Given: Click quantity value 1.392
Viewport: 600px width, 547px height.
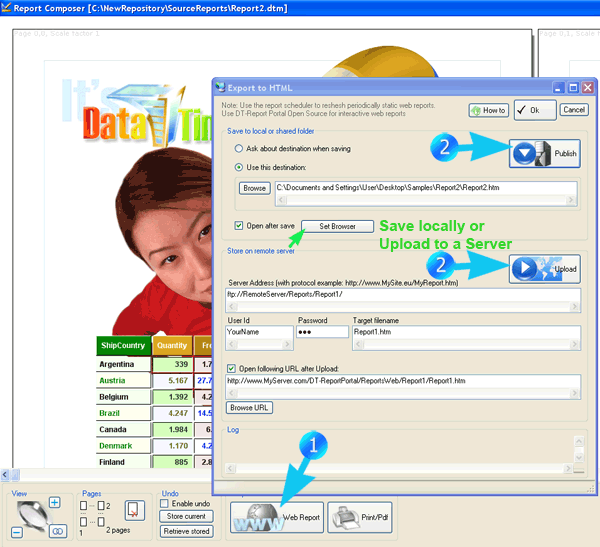Looking at the screenshot, I should click(x=178, y=397).
